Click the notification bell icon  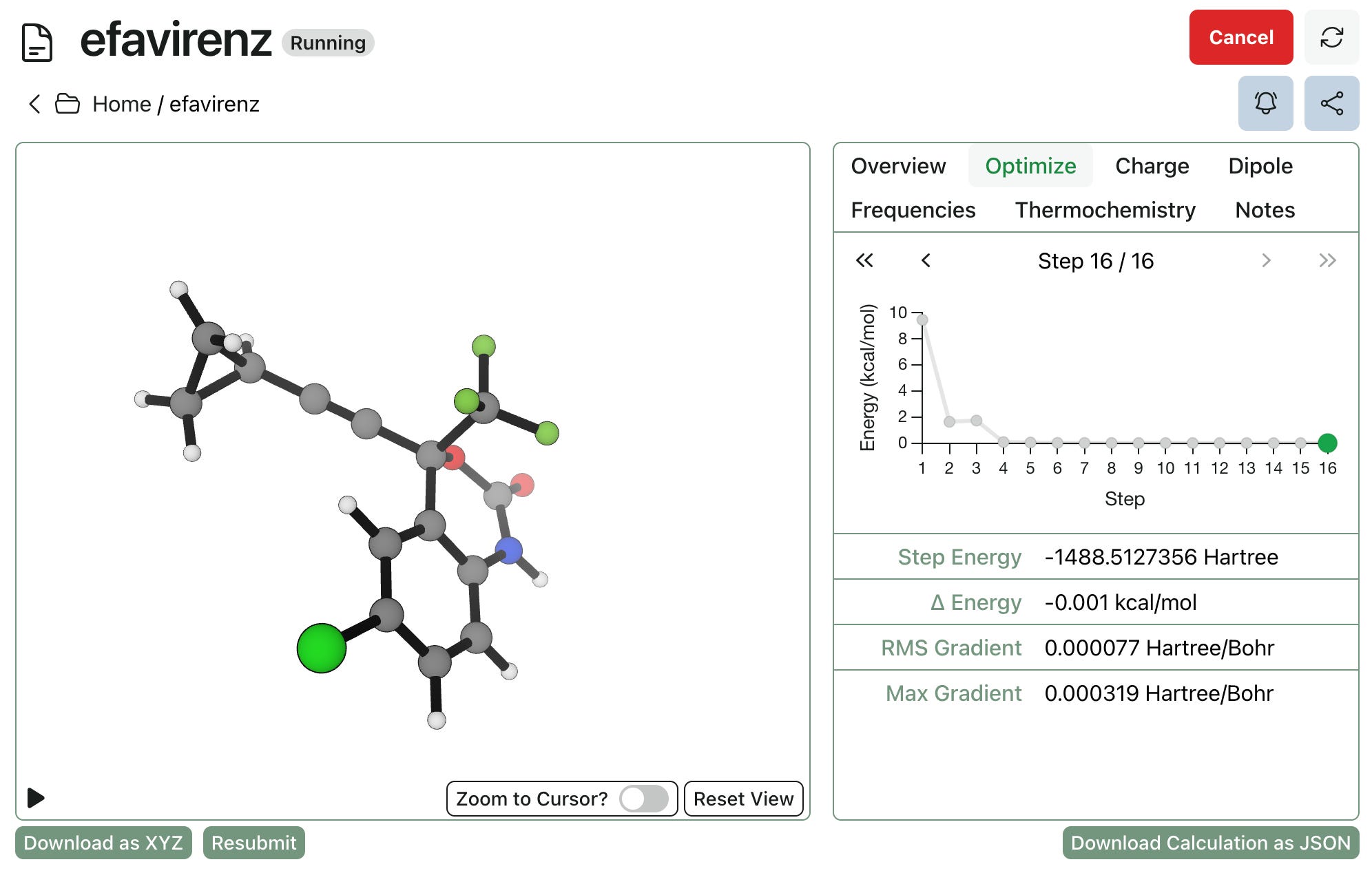pyautogui.click(x=1265, y=103)
